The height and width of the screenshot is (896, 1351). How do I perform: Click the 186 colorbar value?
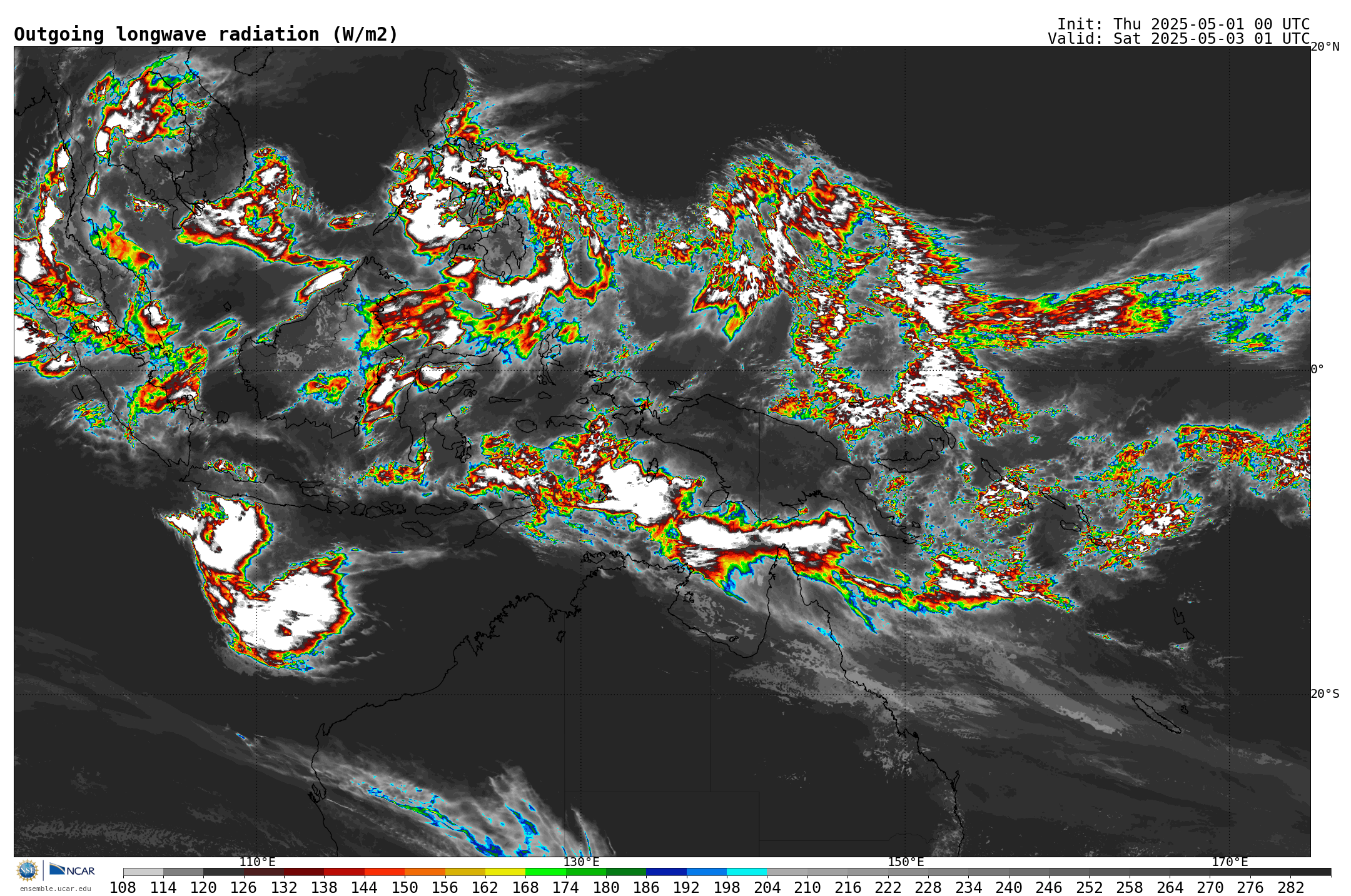[x=646, y=887]
